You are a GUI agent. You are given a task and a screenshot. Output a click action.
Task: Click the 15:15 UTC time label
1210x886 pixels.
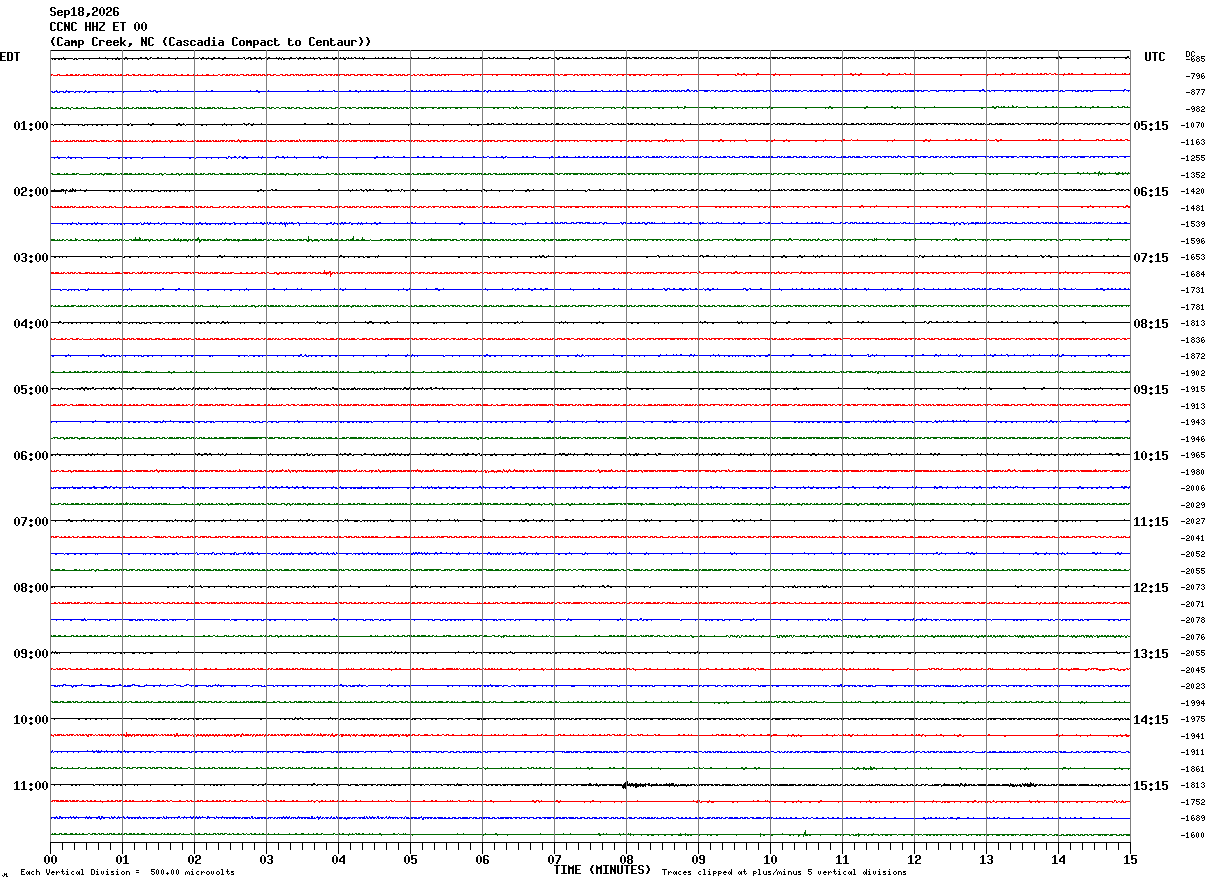(x=1151, y=785)
